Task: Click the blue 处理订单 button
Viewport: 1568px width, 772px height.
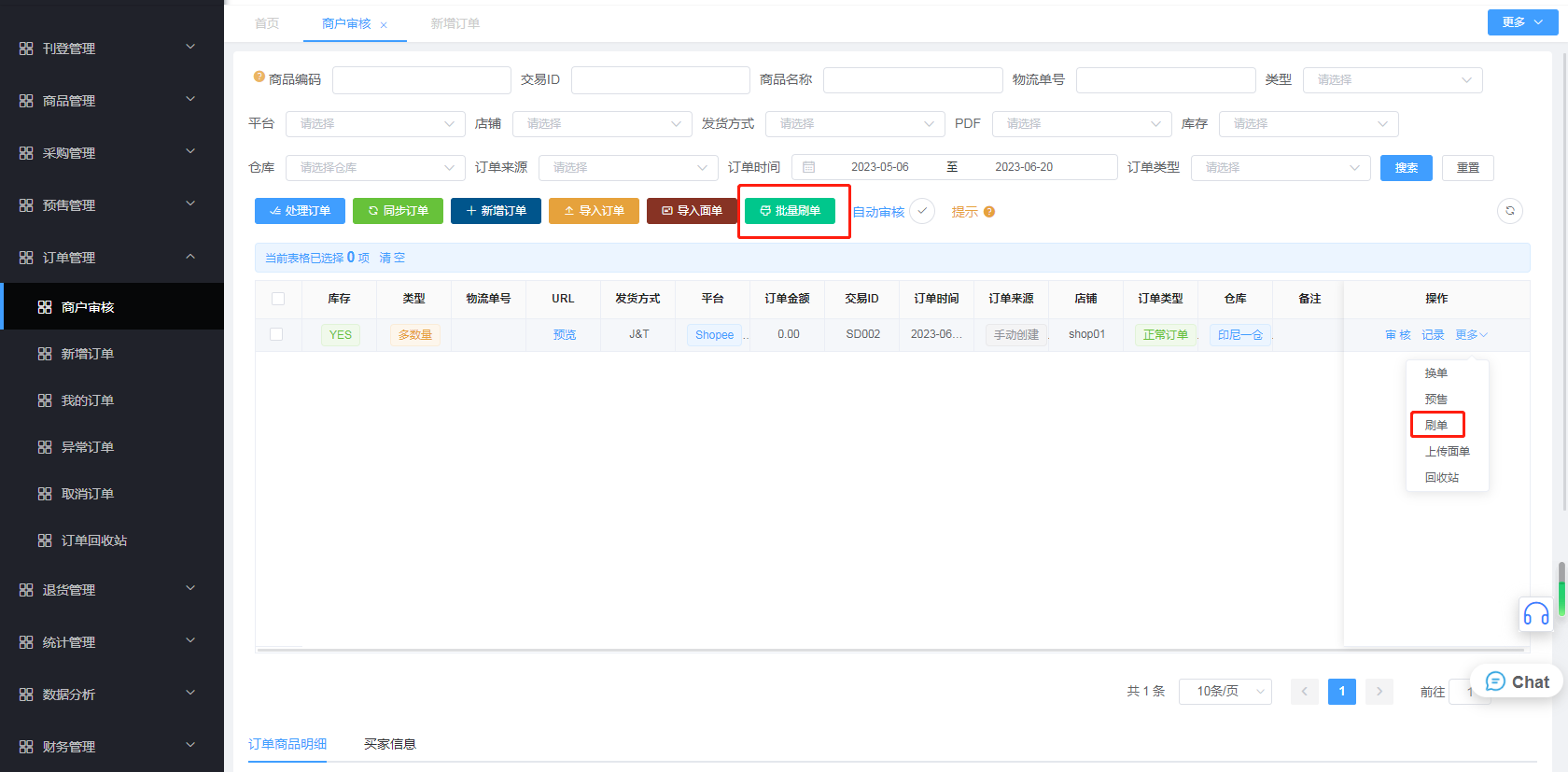Action: [300, 211]
